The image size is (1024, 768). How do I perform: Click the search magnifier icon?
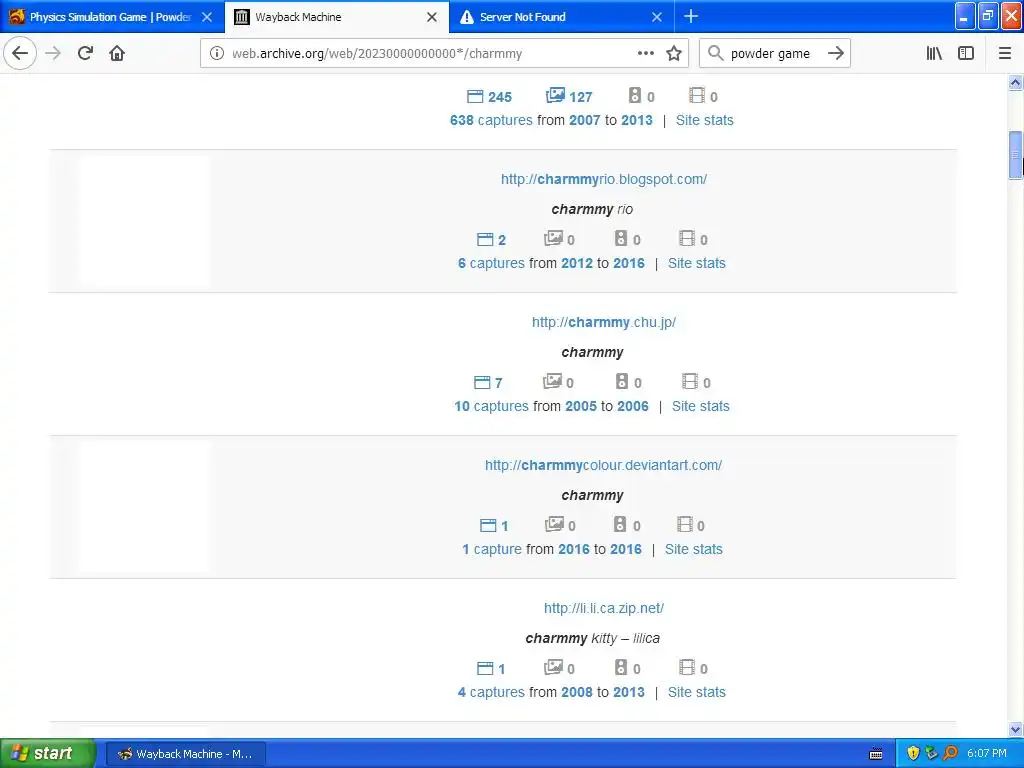tap(716, 54)
